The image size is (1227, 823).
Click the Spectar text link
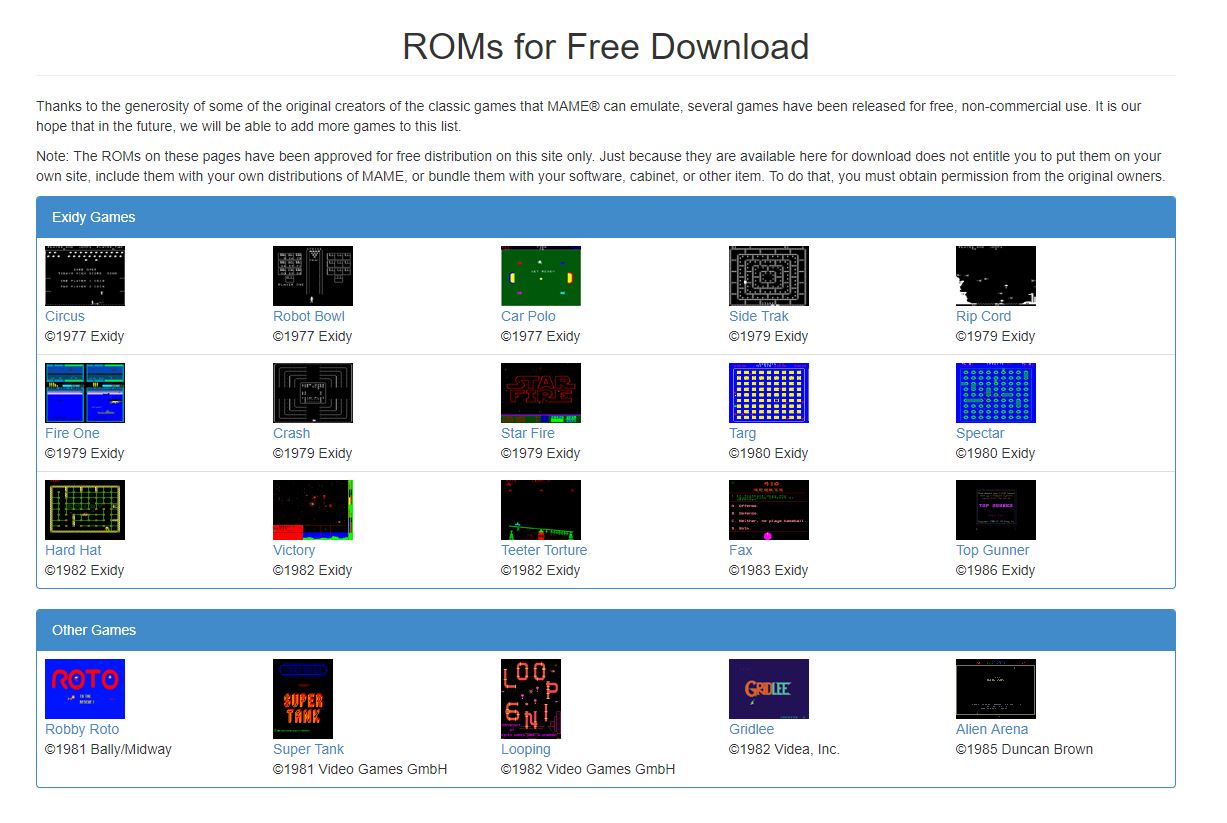979,433
